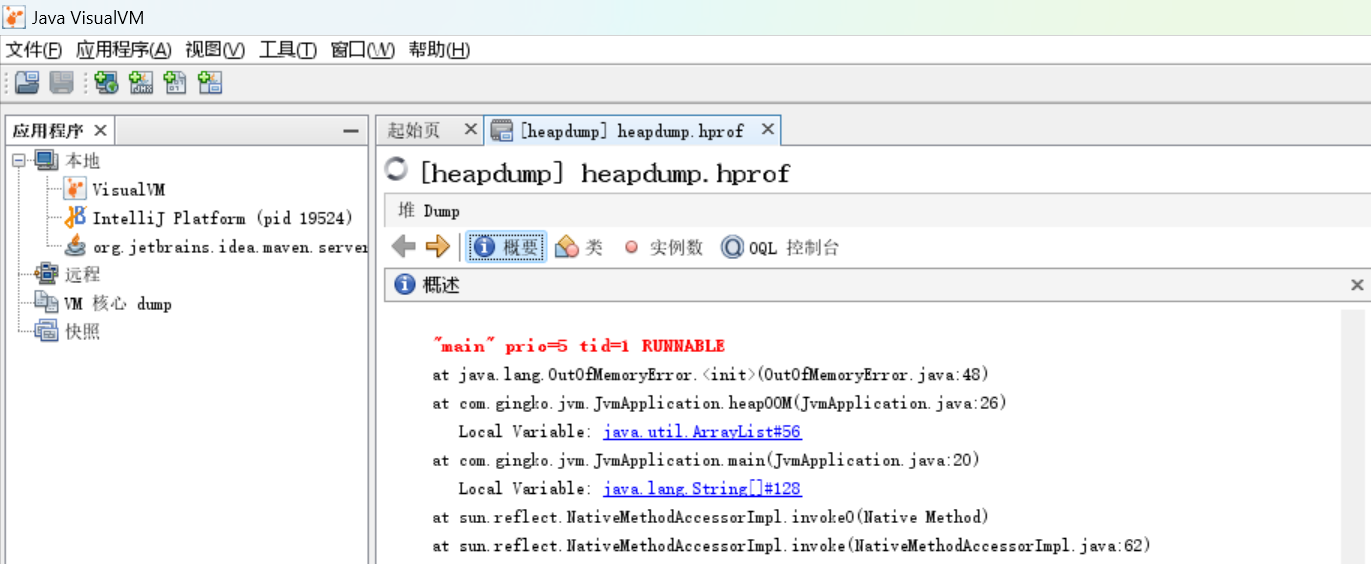
Task: Select the [heapdump] heapdump.hprof tab
Action: pyautogui.click(x=633, y=131)
